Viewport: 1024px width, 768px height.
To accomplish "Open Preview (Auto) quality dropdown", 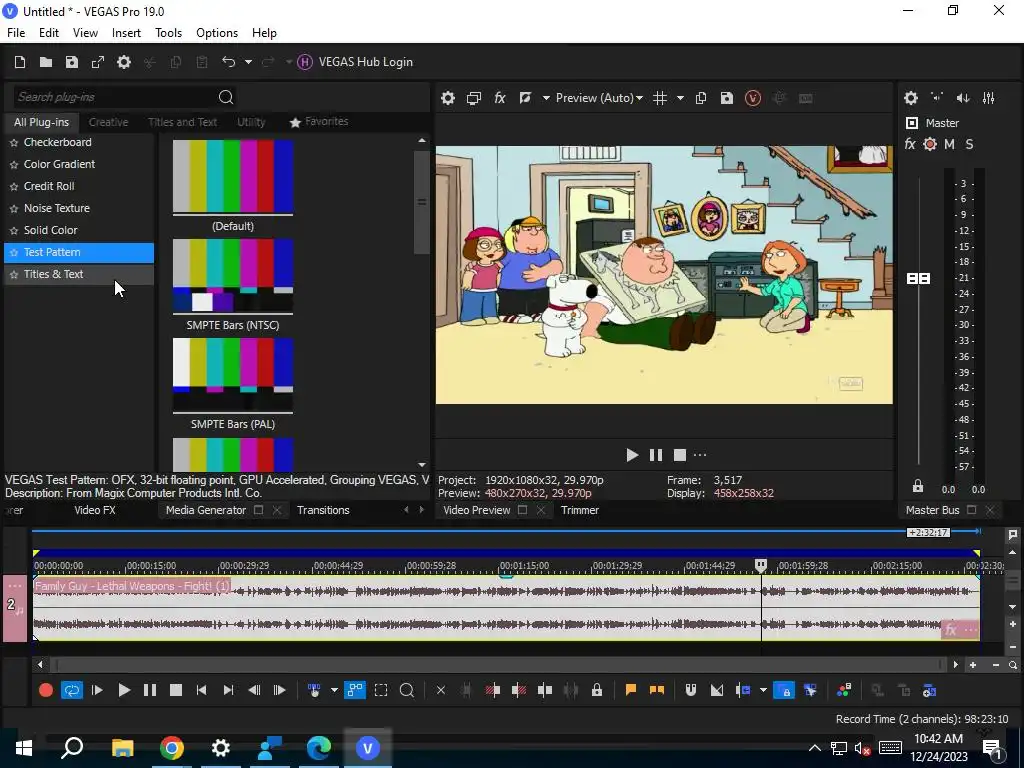I will pyautogui.click(x=599, y=98).
